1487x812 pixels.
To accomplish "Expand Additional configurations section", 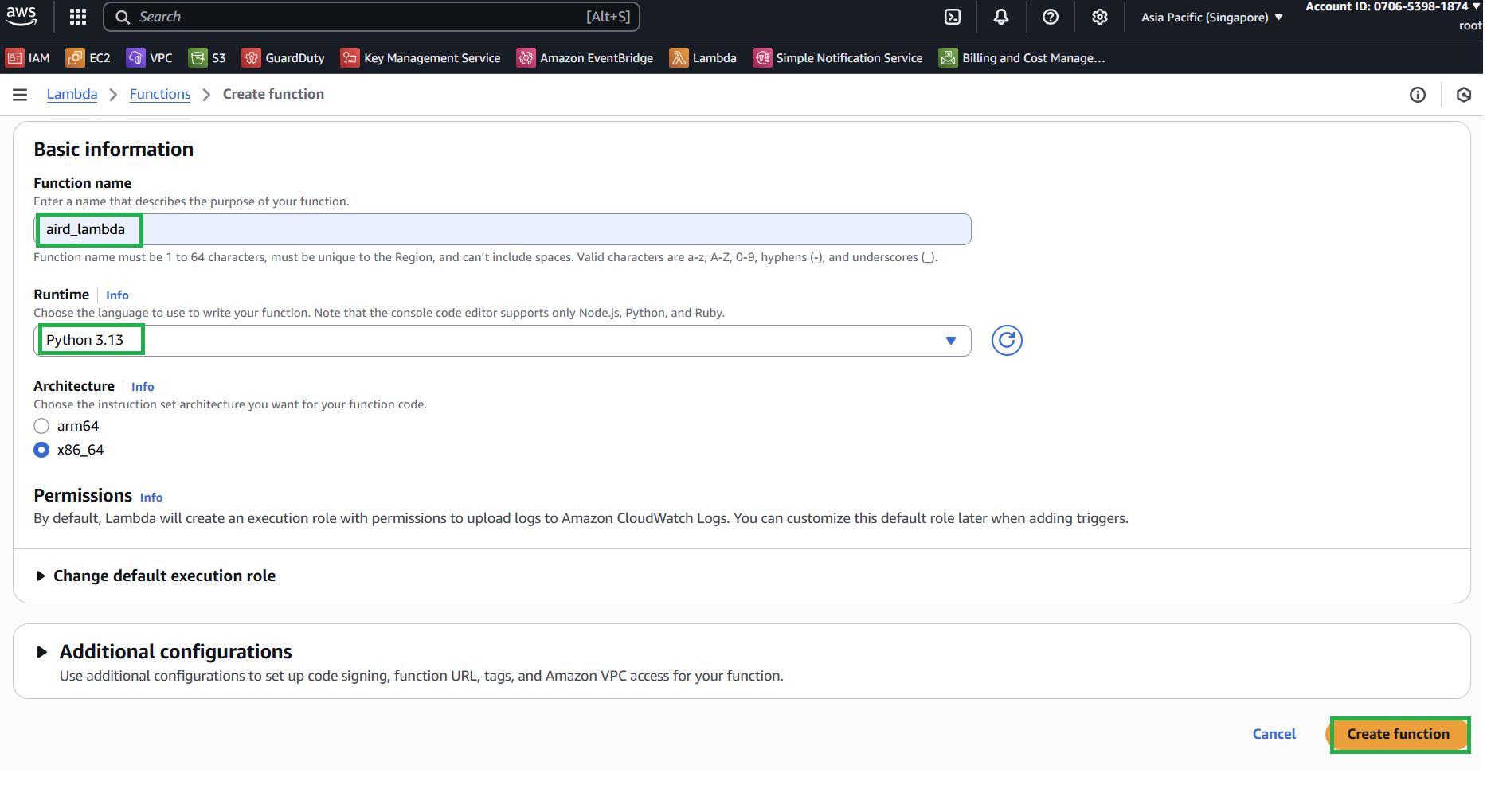I will click(x=164, y=652).
